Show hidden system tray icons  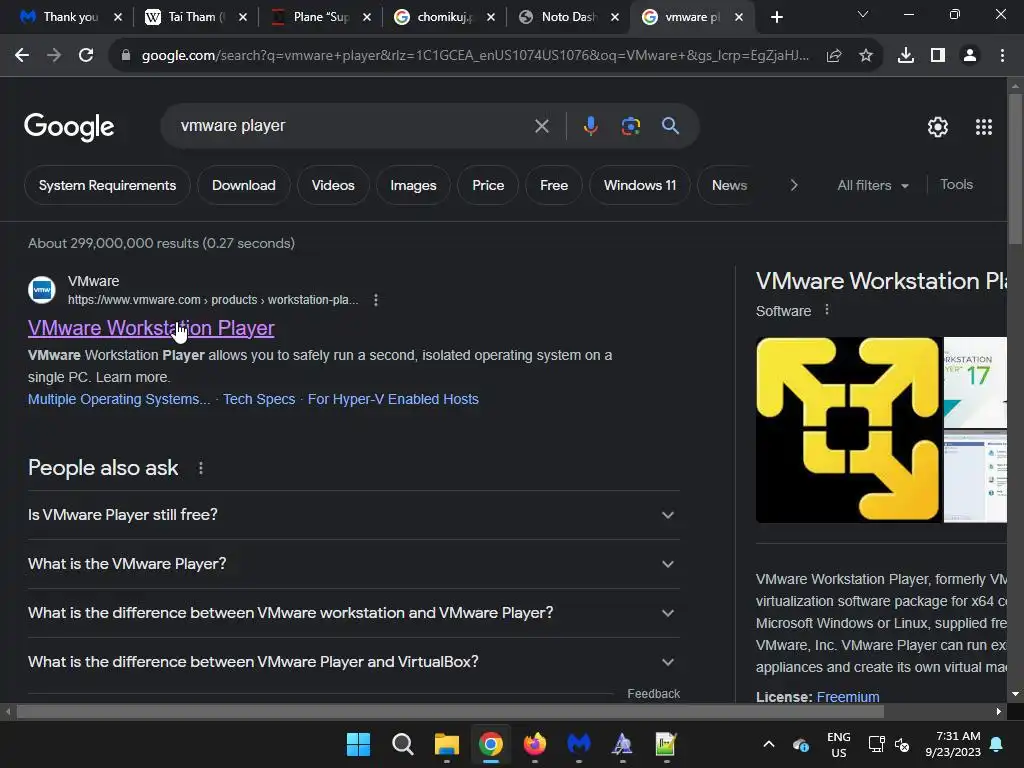(769, 744)
